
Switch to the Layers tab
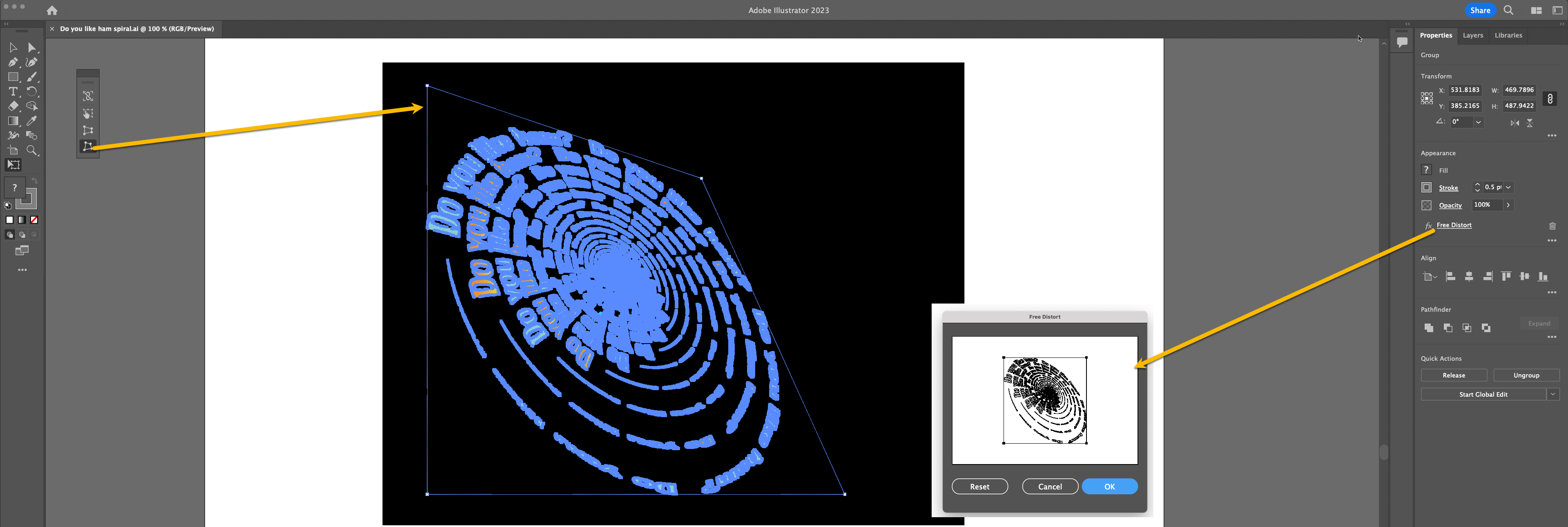pyautogui.click(x=1473, y=35)
